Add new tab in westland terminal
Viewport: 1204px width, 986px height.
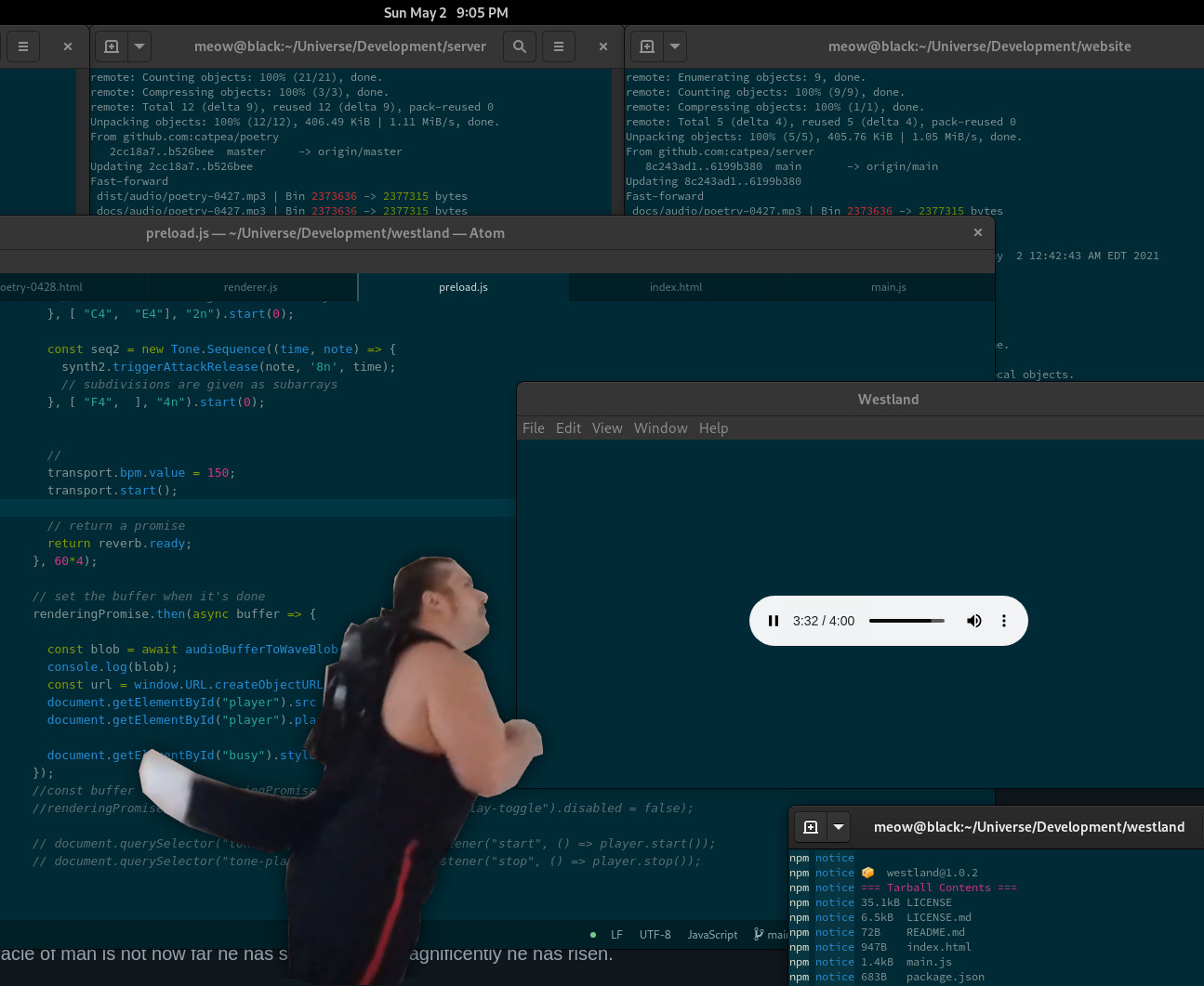coord(811,827)
